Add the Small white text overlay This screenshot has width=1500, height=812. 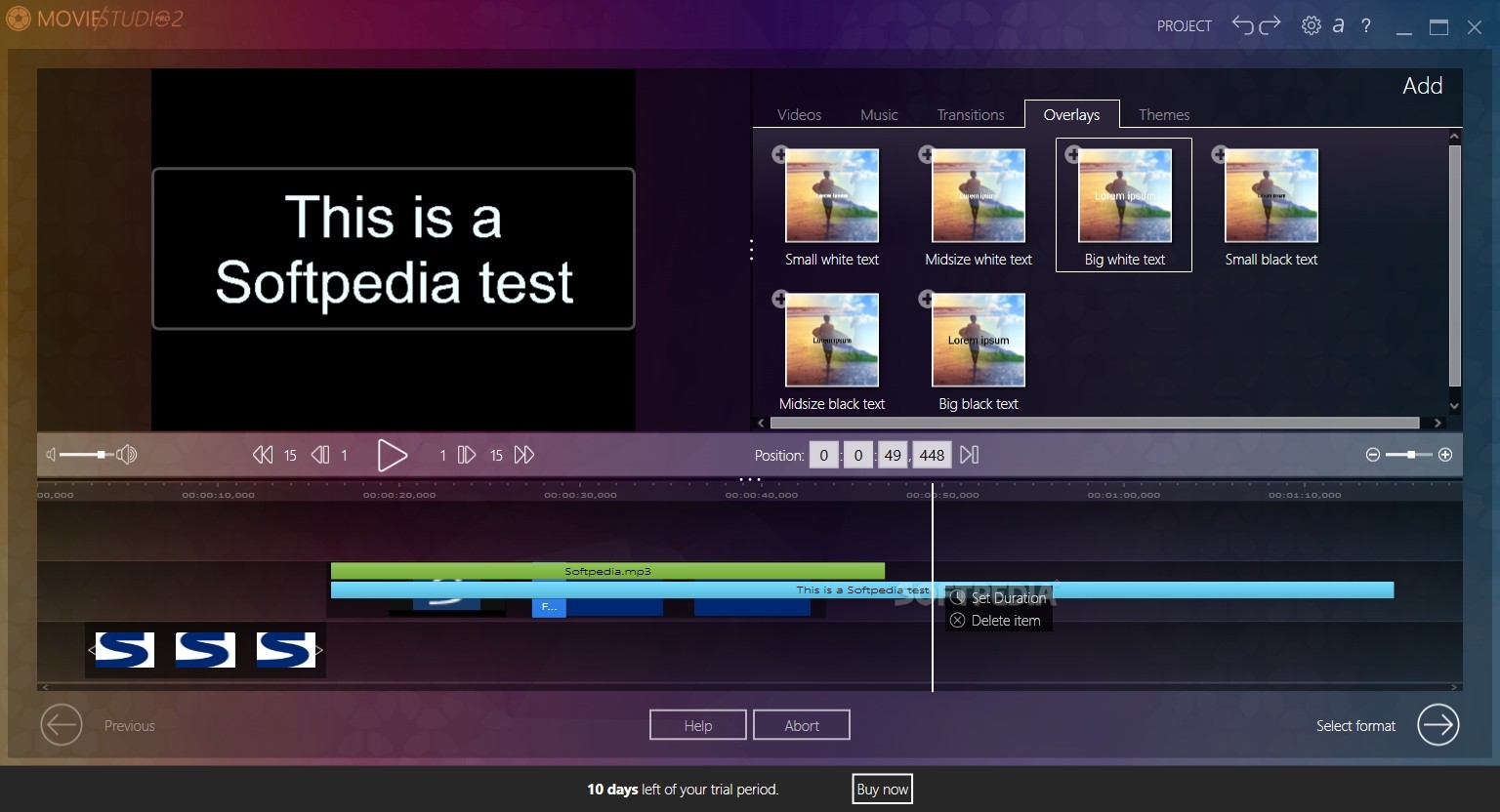[780, 154]
